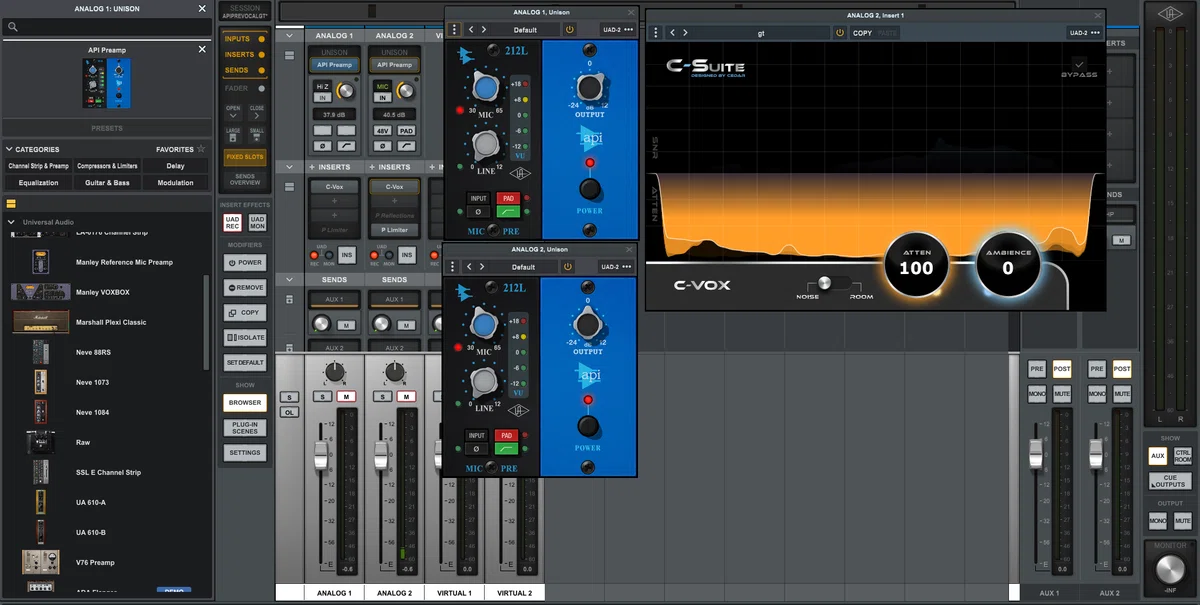Collapse sections with CLOSE chevron
The image size is (1200, 605).
click(x=257, y=113)
